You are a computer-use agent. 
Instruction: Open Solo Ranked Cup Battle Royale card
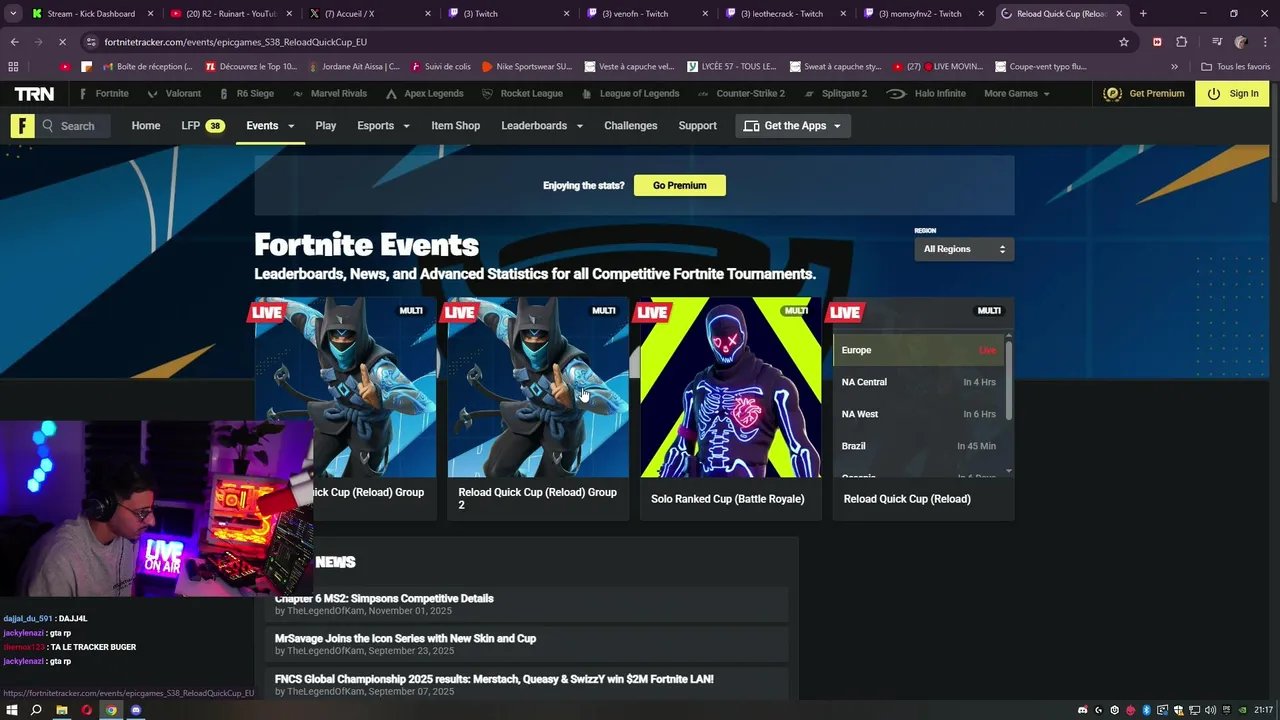[x=731, y=408]
